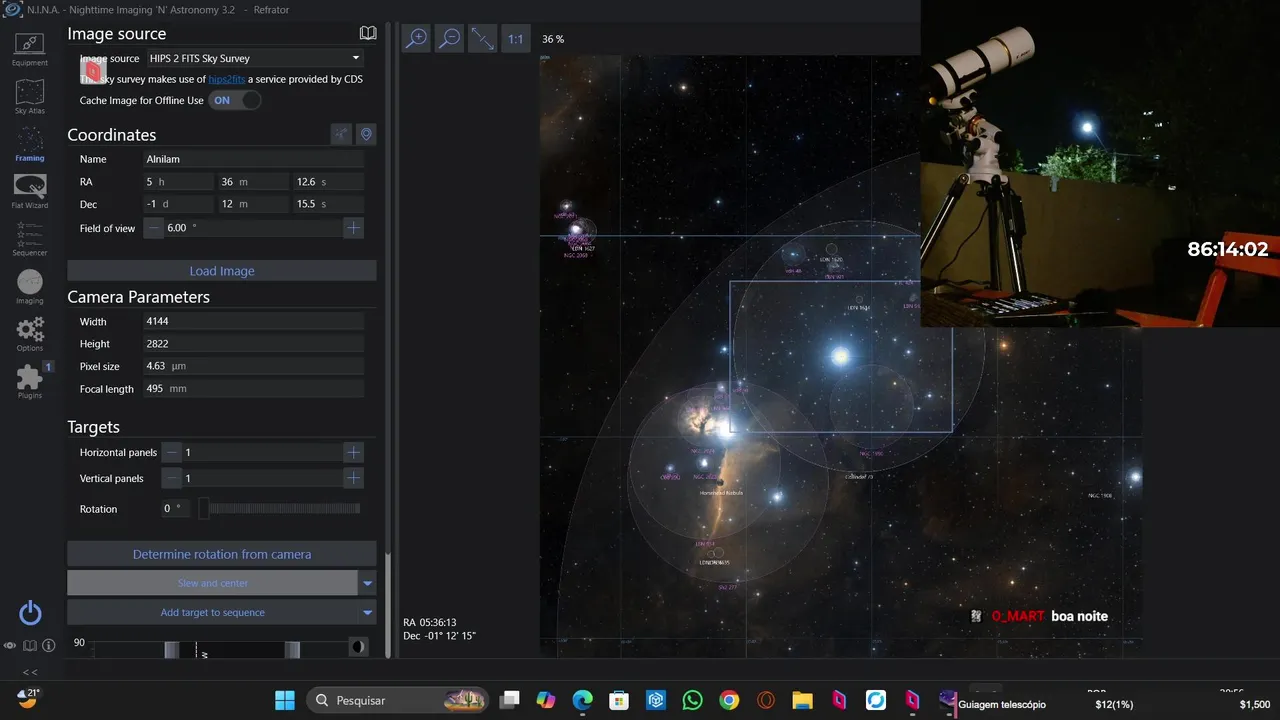Toggle Cache Image for Offline Use switch
The width and height of the screenshot is (1280, 720).
point(235,100)
